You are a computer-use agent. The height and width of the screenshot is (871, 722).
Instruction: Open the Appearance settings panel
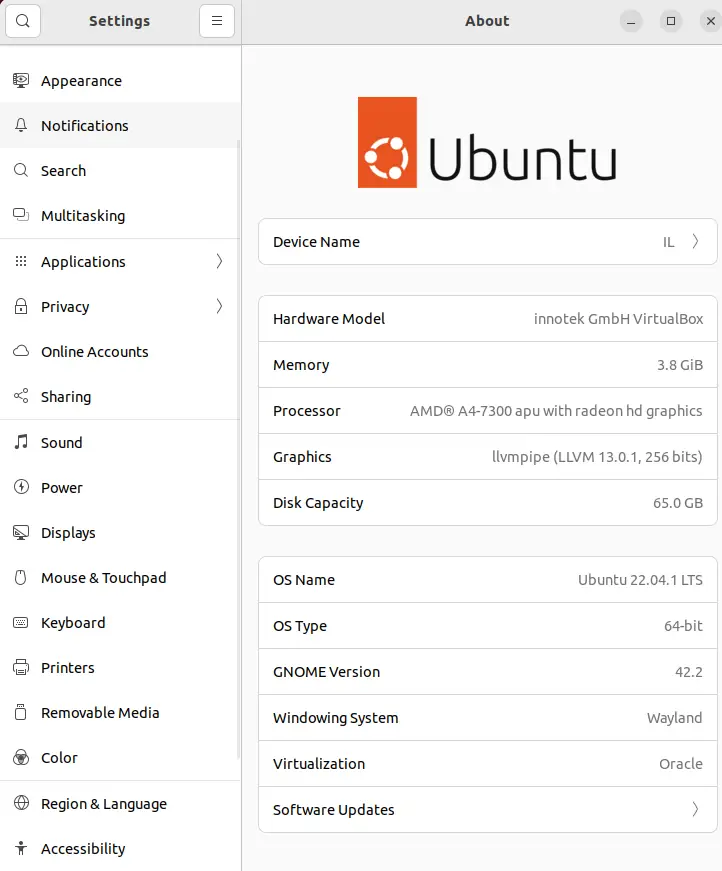[x=121, y=81]
